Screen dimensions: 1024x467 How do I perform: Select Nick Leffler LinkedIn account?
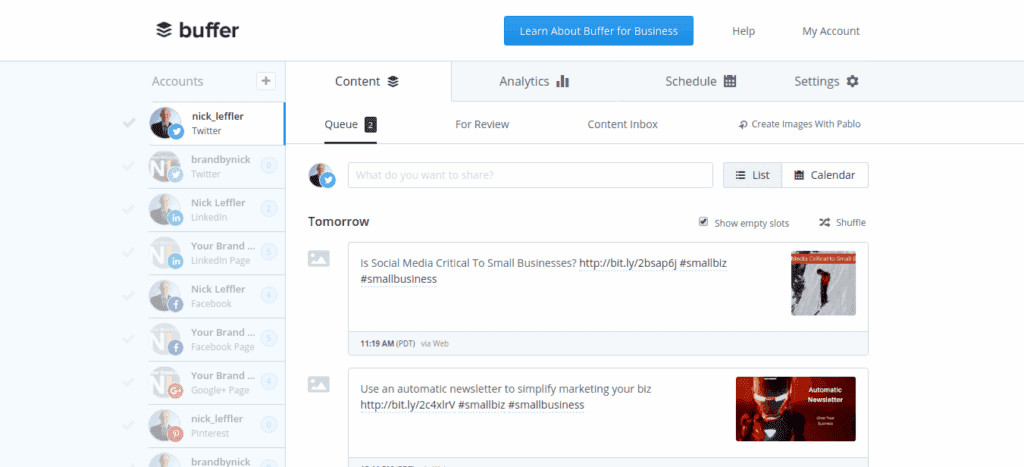217,209
